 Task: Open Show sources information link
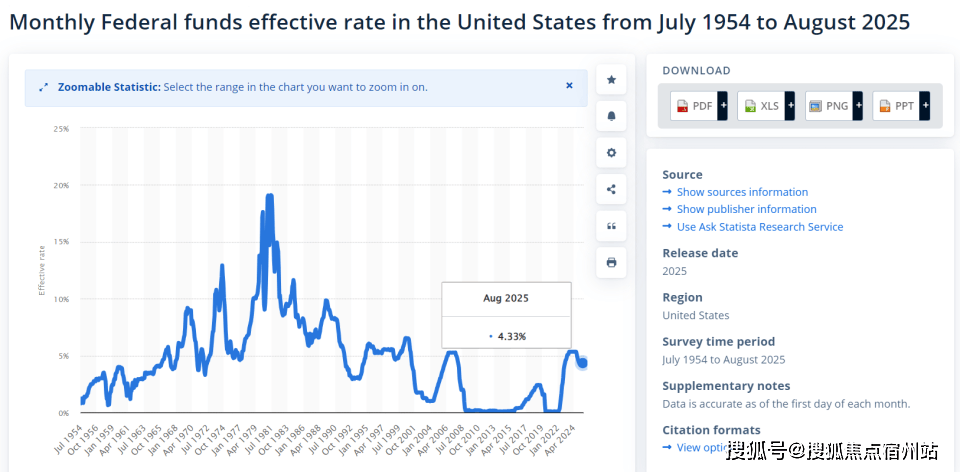point(741,192)
